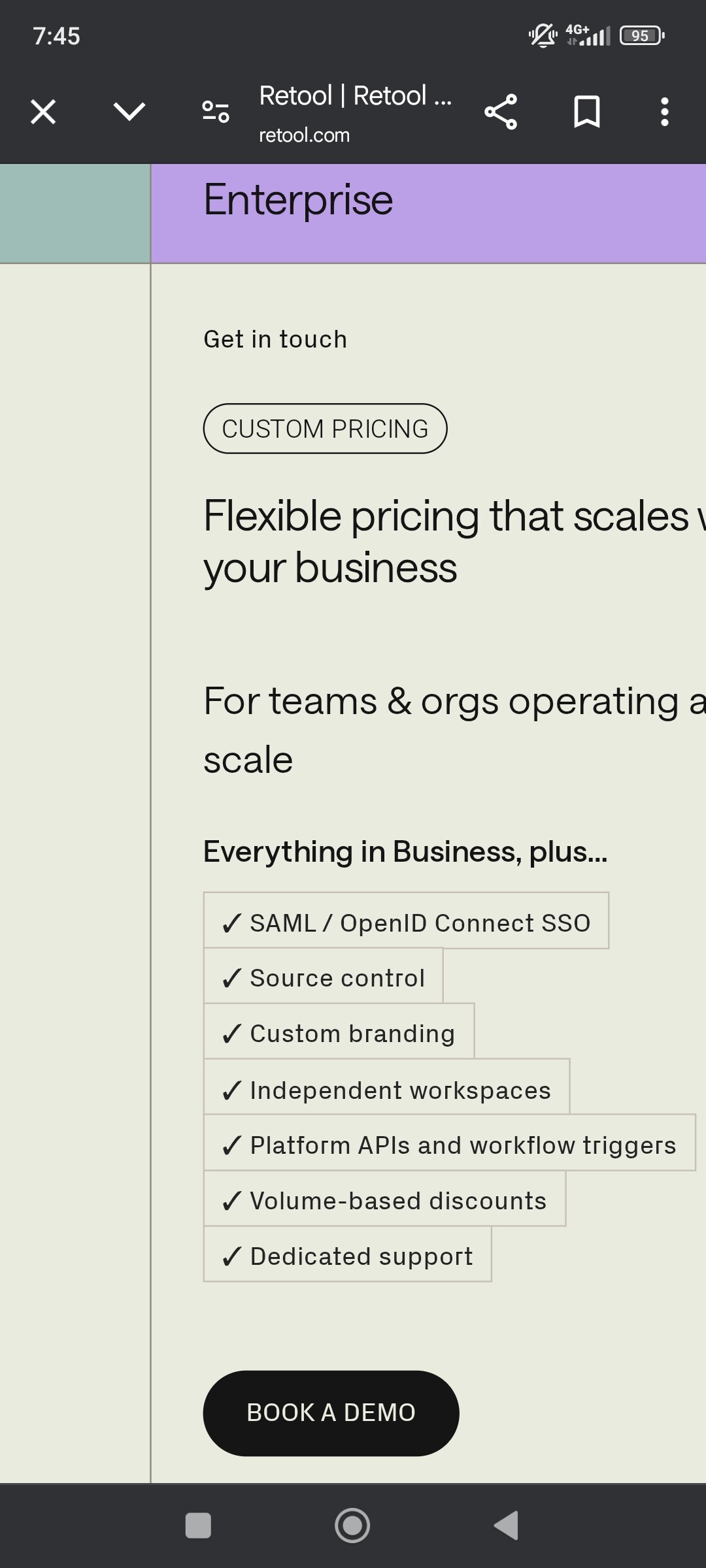Tap the Volume-based discounts tag
Image resolution: width=706 pixels, height=1568 pixels.
coord(384,1198)
